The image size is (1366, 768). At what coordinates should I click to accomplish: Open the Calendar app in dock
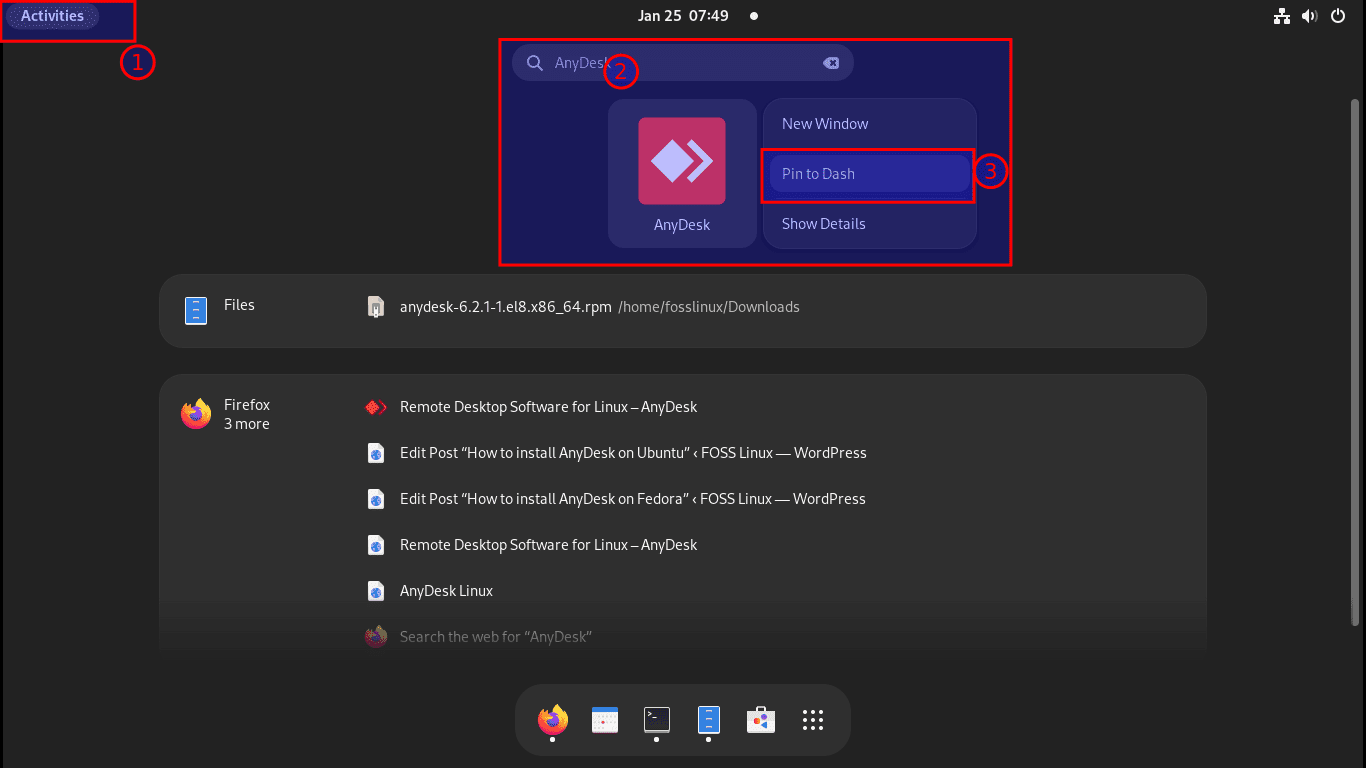point(605,720)
